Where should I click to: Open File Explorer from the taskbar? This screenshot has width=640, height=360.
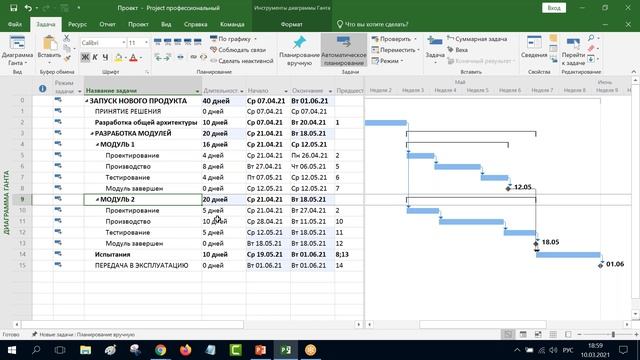[x=85, y=350]
